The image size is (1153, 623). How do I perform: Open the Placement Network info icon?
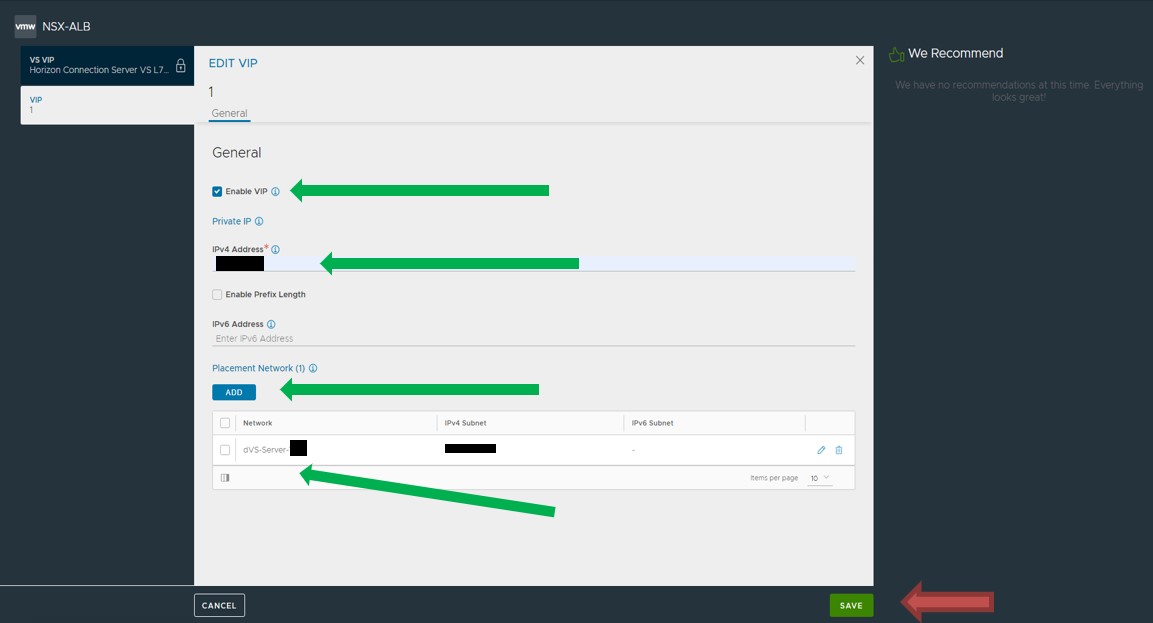[x=313, y=369]
